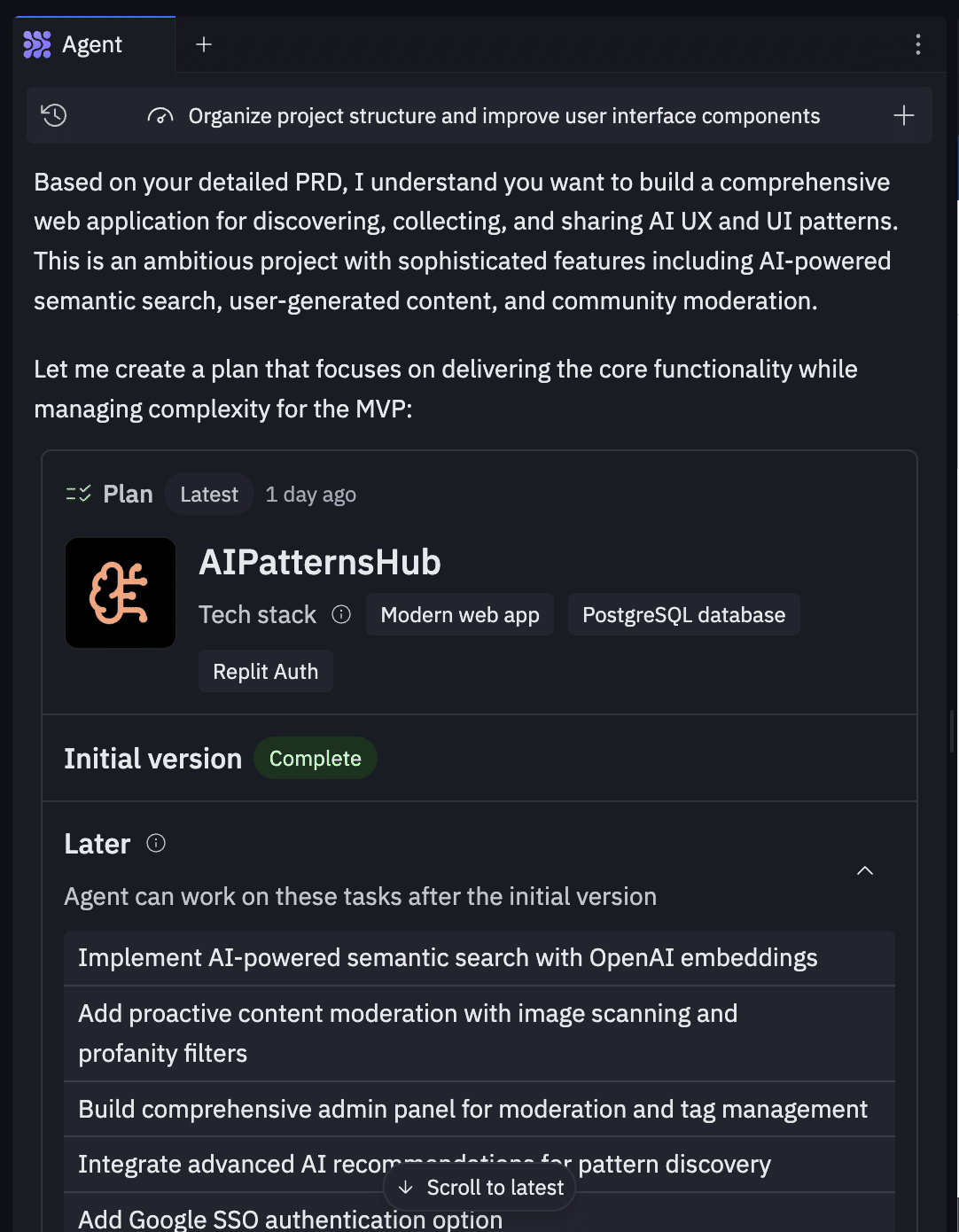Select the Modern web app tag

[x=460, y=615]
